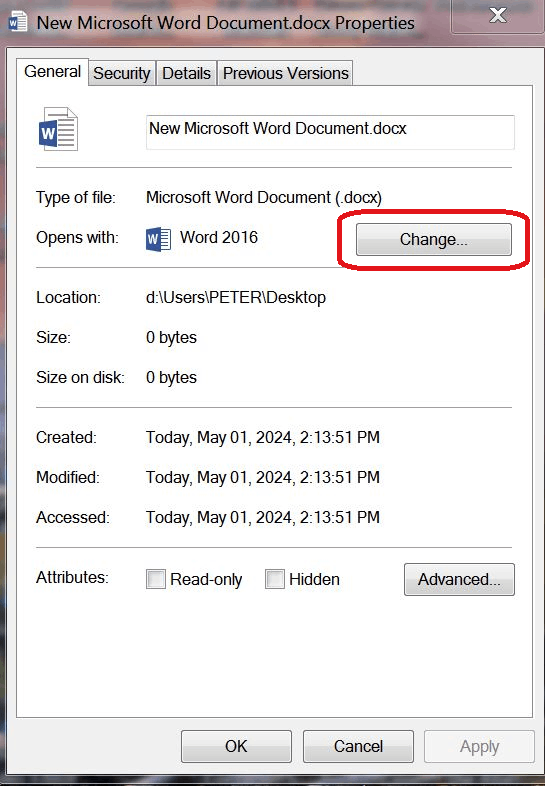Click the Change... button
This screenshot has height=786, width=545.
click(x=434, y=240)
